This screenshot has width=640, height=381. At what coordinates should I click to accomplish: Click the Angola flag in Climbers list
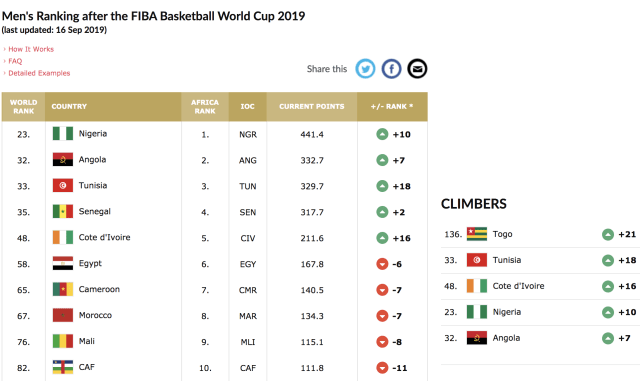477,338
